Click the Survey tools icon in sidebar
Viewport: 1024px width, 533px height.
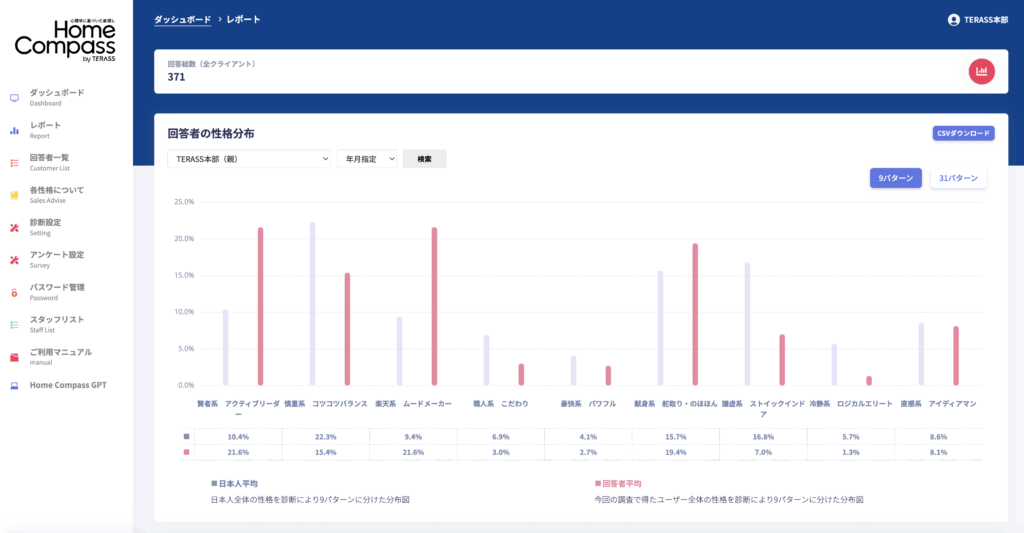pyautogui.click(x=14, y=260)
